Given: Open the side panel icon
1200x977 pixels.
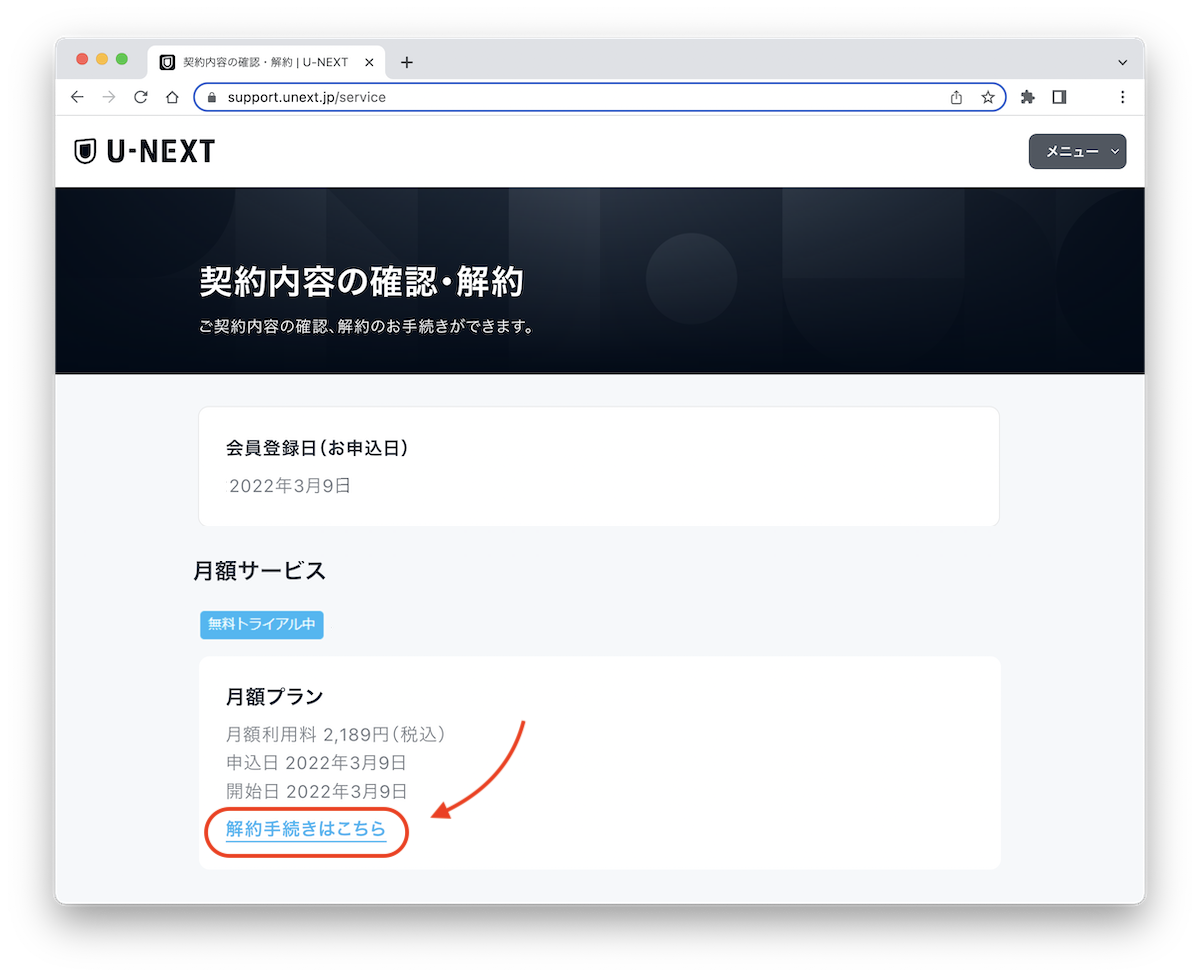Looking at the screenshot, I should click(1060, 97).
